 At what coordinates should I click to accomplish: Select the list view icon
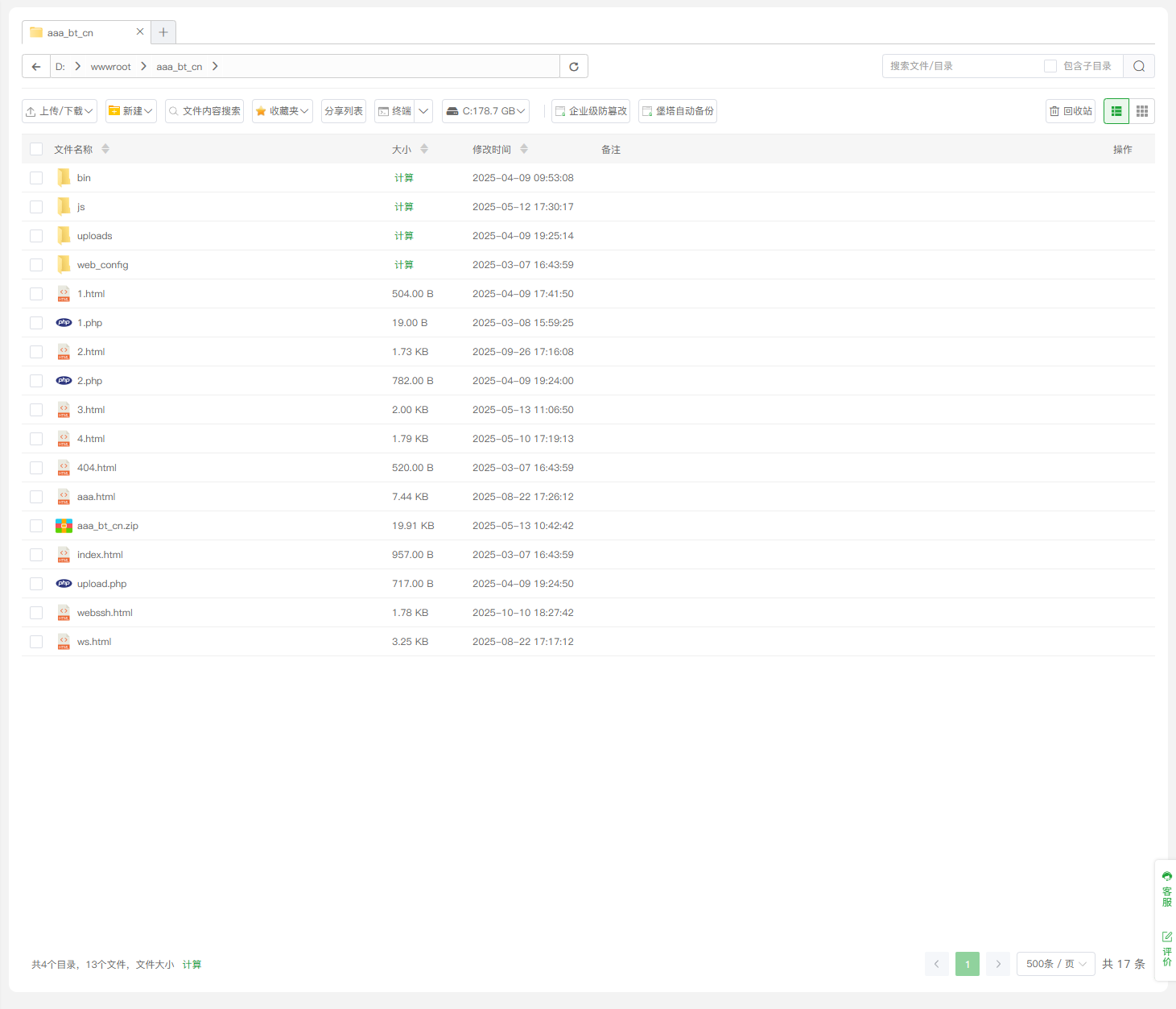click(1116, 111)
